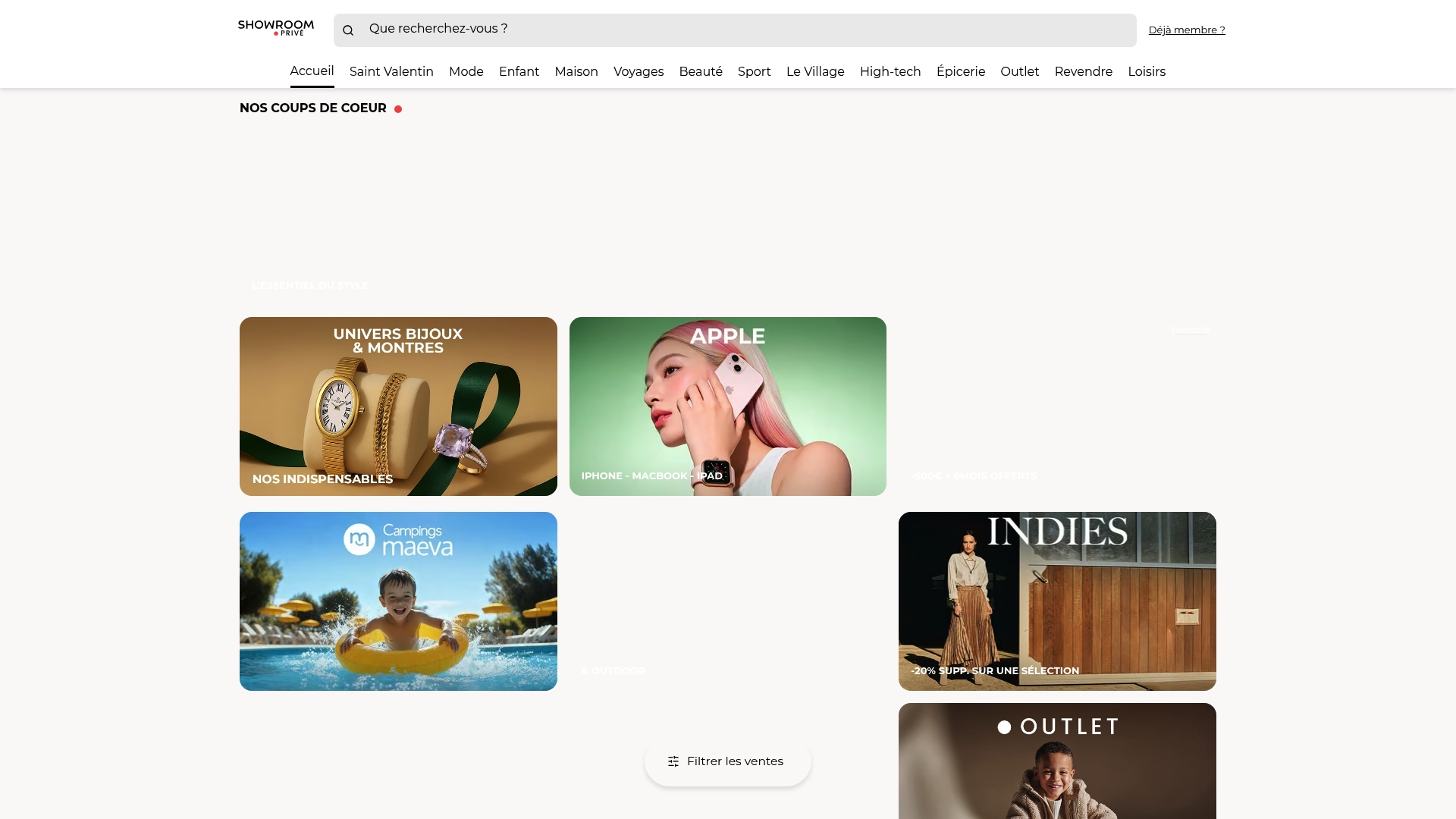The image size is (1456, 819).
Task: Click the search magnifying glass icon
Action: click(349, 30)
